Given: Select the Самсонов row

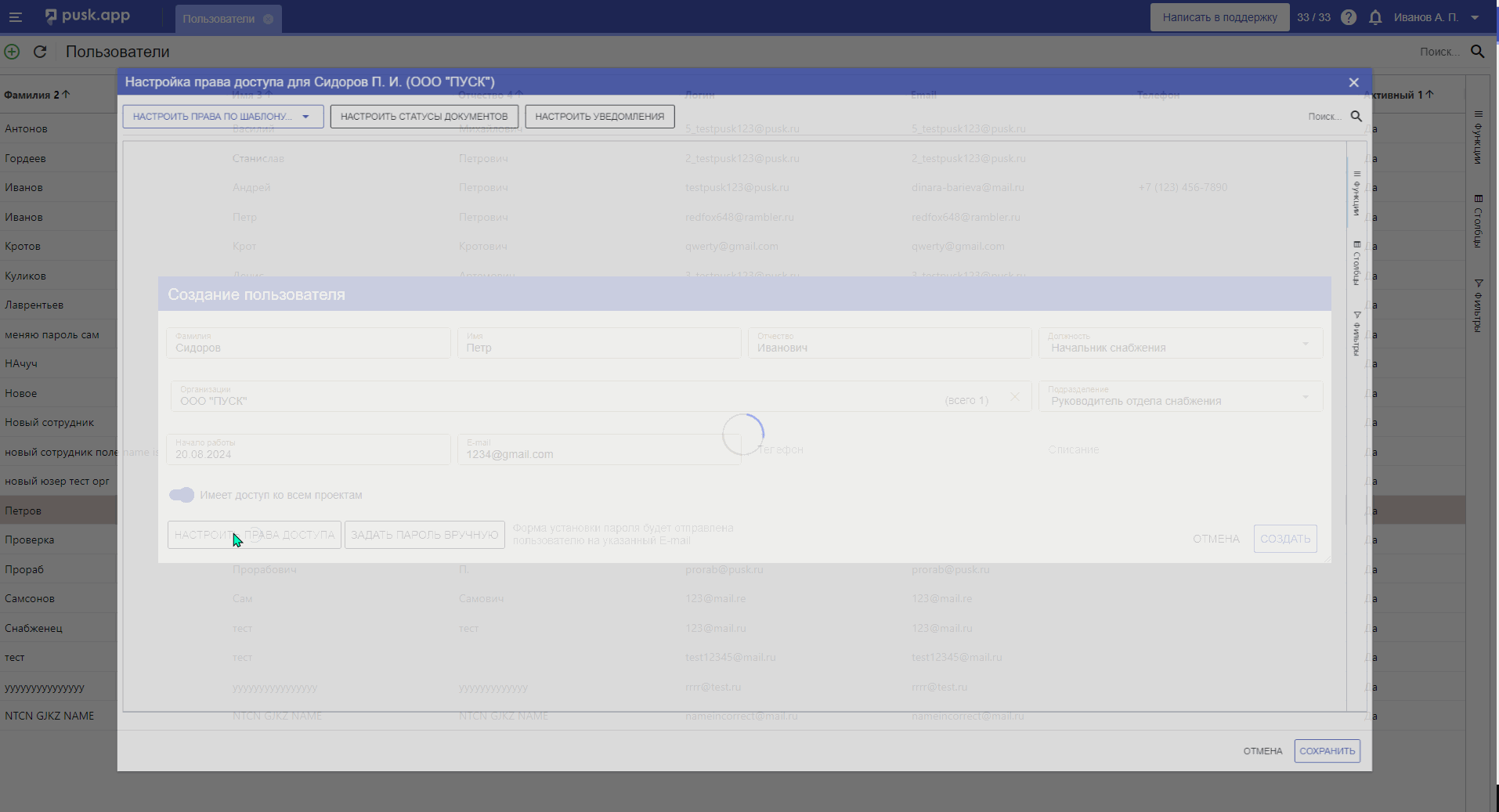Looking at the screenshot, I should click(732, 598).
